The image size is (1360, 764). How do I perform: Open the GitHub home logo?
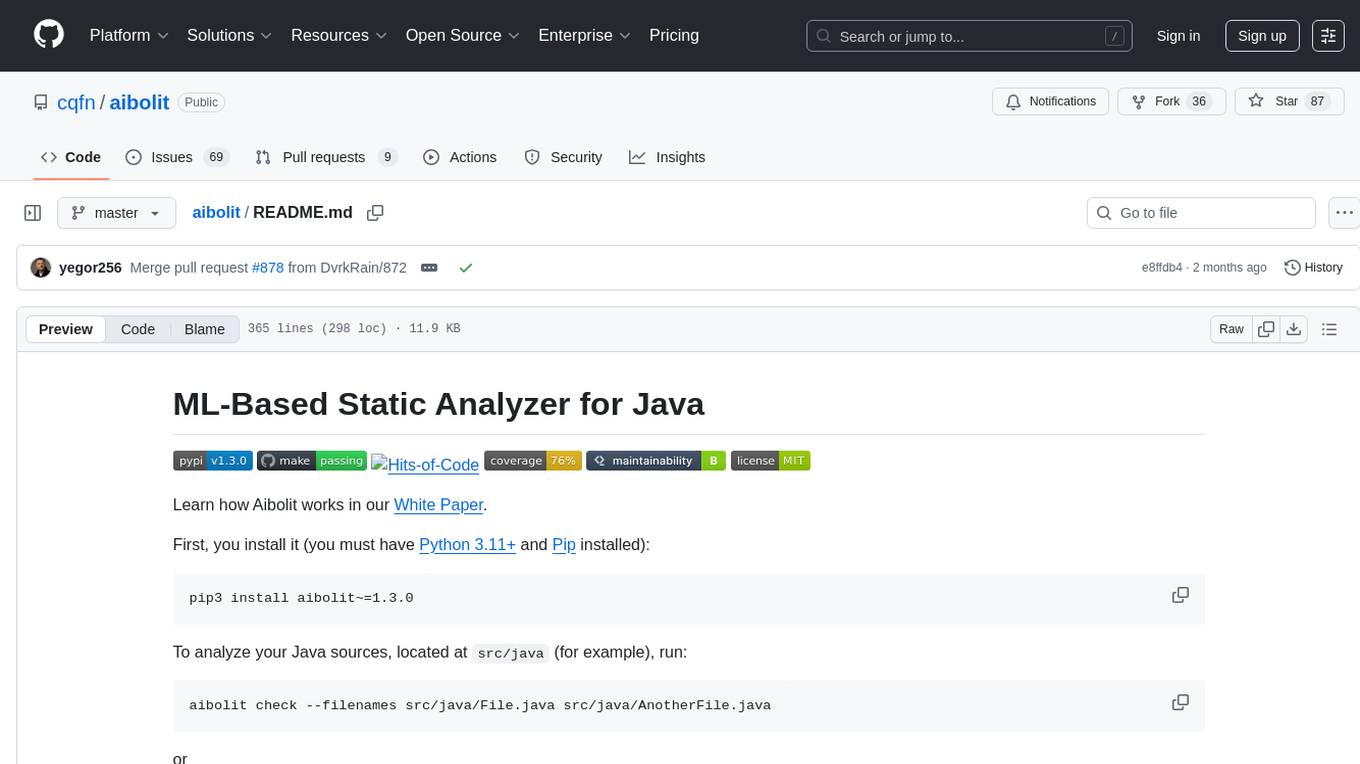[49, 35]
